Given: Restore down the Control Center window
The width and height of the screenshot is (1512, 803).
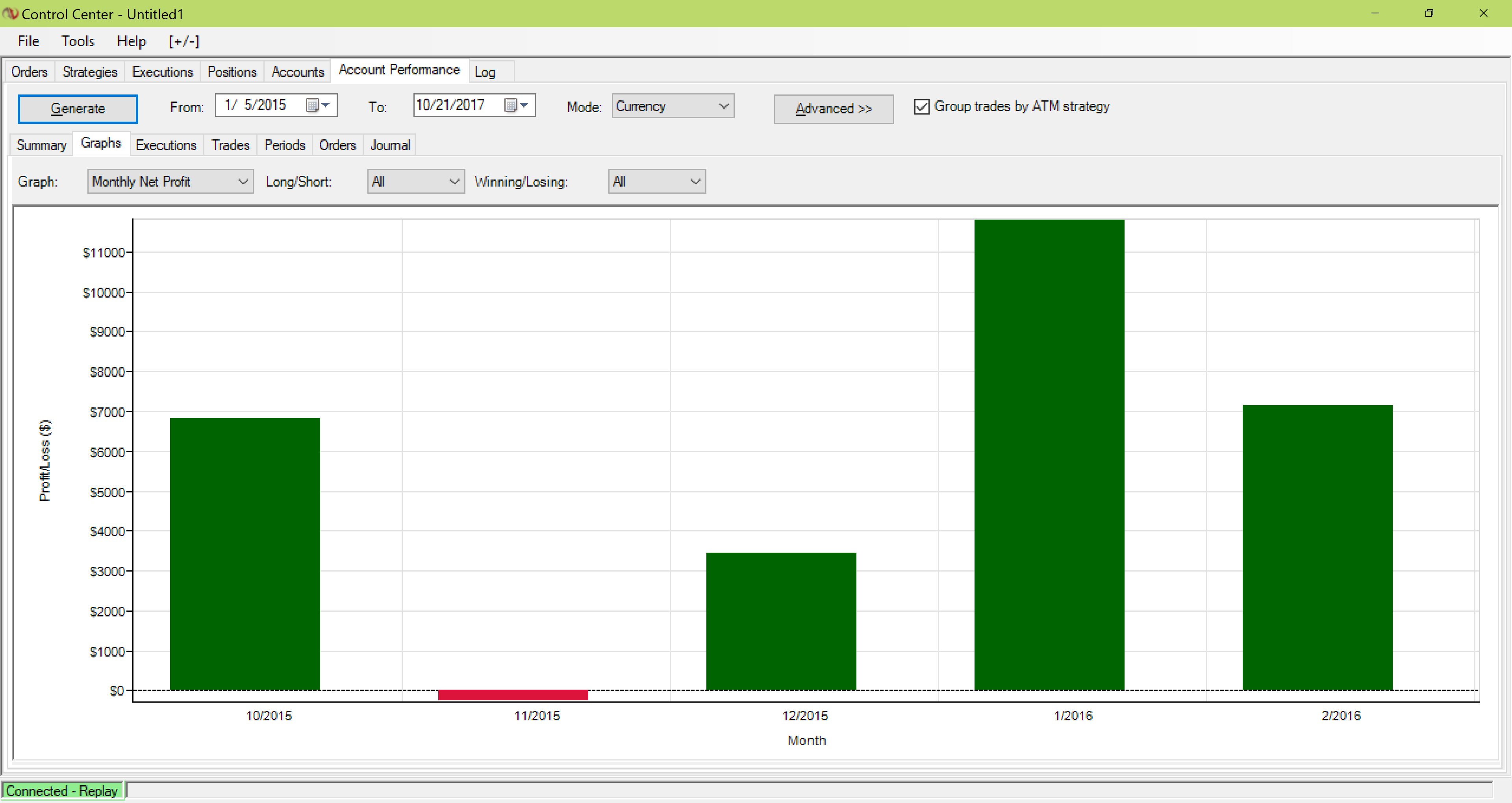Looking at the screenshot, I should pos(1429,13).
